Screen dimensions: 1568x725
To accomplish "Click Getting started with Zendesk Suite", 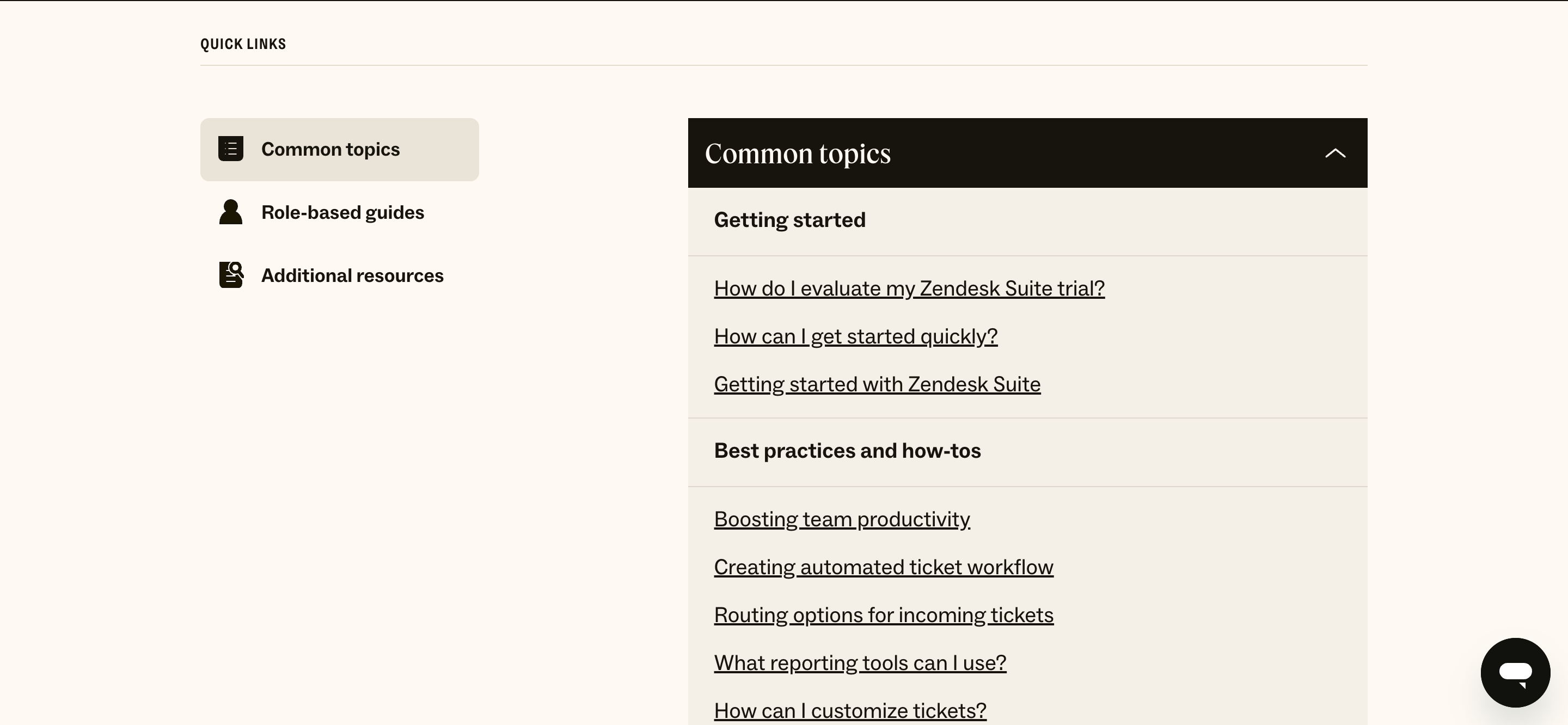I will coord(877,384).
